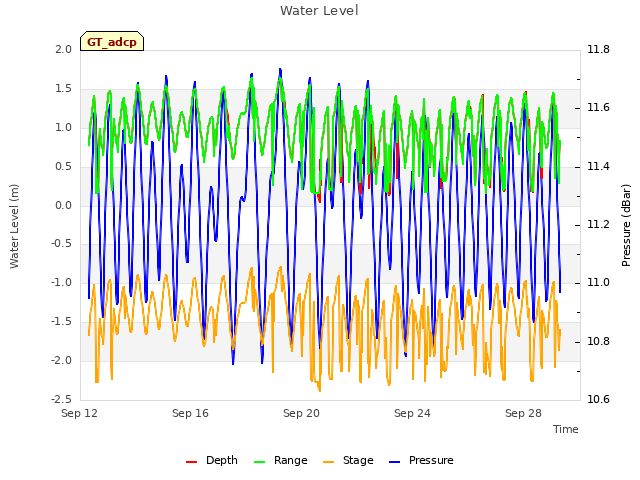The width and height of the screenshot is (640, 480).
Task: Click the Sep 16 x-axis tick label
Action: point(190,413)
